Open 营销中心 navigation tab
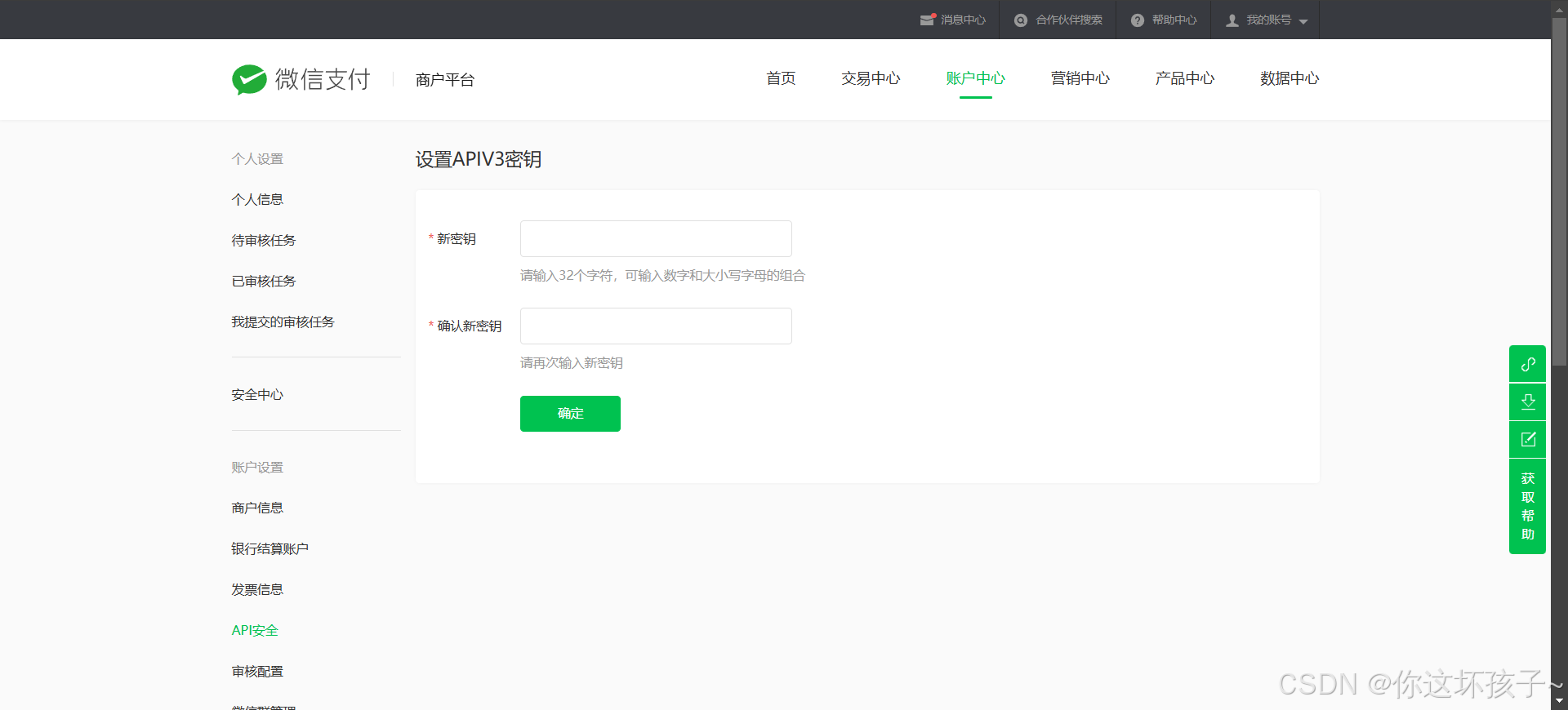This screenshot has height=710, width=1568. pos(1080,78)
